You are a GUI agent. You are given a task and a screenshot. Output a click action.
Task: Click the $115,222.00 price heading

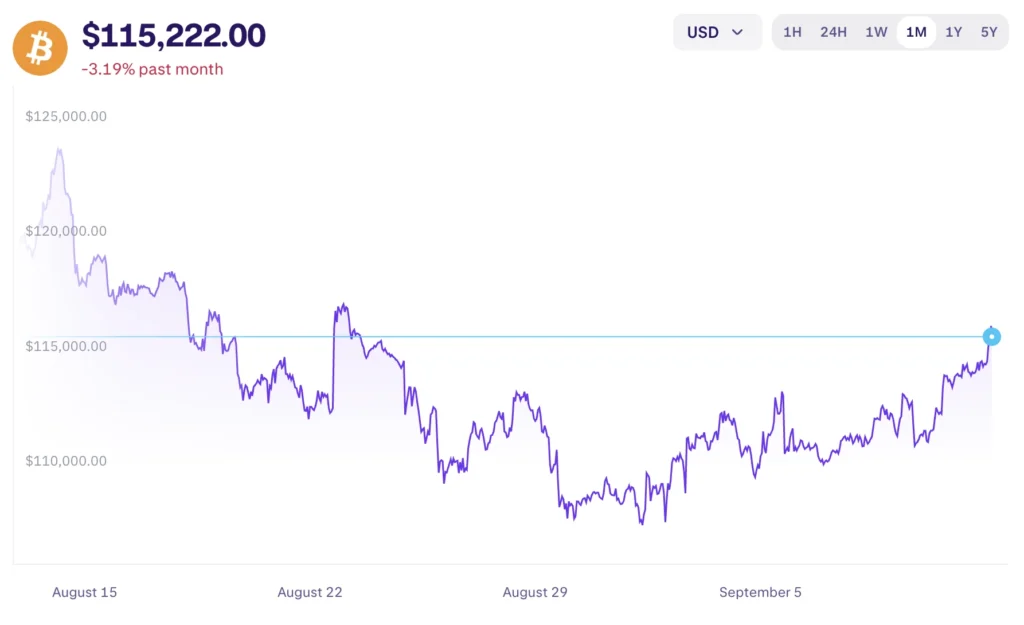tap(174, 36)
